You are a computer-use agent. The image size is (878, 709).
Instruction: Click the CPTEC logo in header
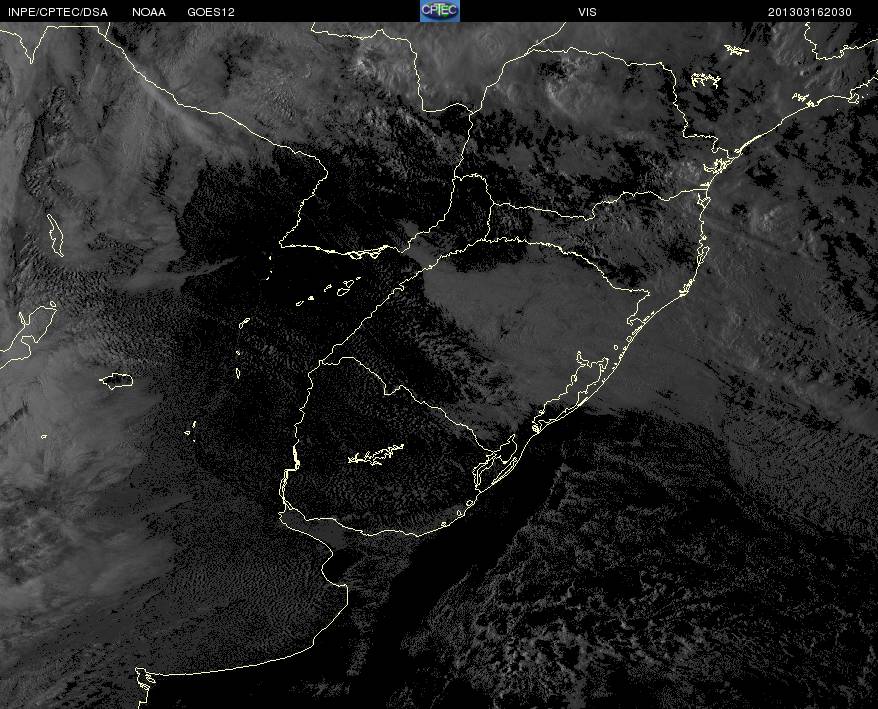pyautogui.click(x=440, y=11)
